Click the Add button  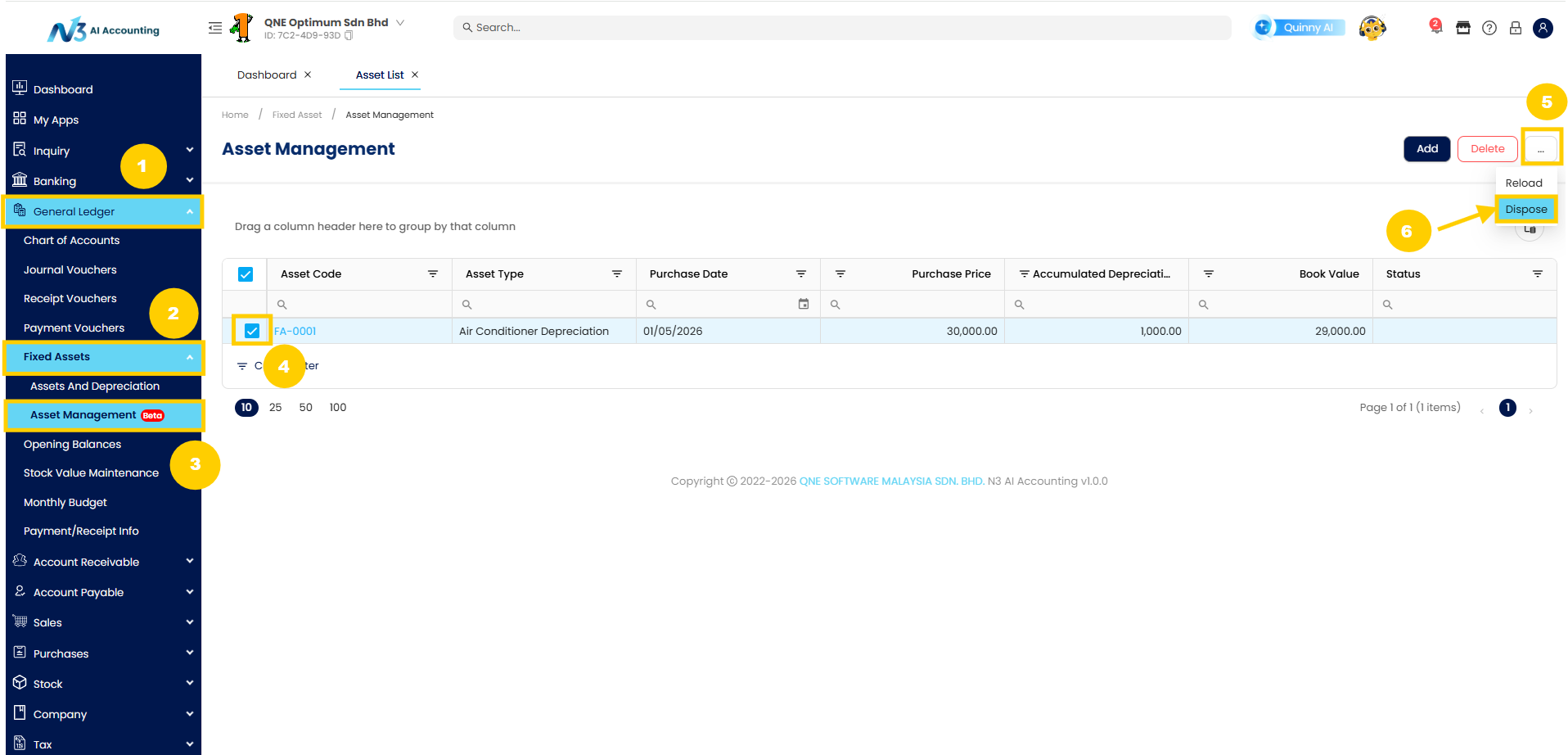(1427, 148)
